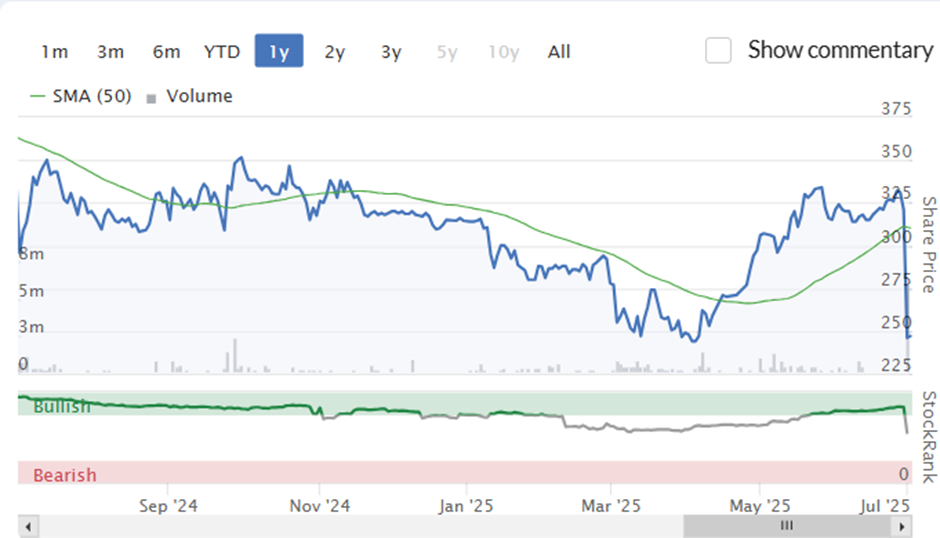The width and height of the screenshot is (940, 538).
Task: Select the 3y time range
Action: coord(391,52)
